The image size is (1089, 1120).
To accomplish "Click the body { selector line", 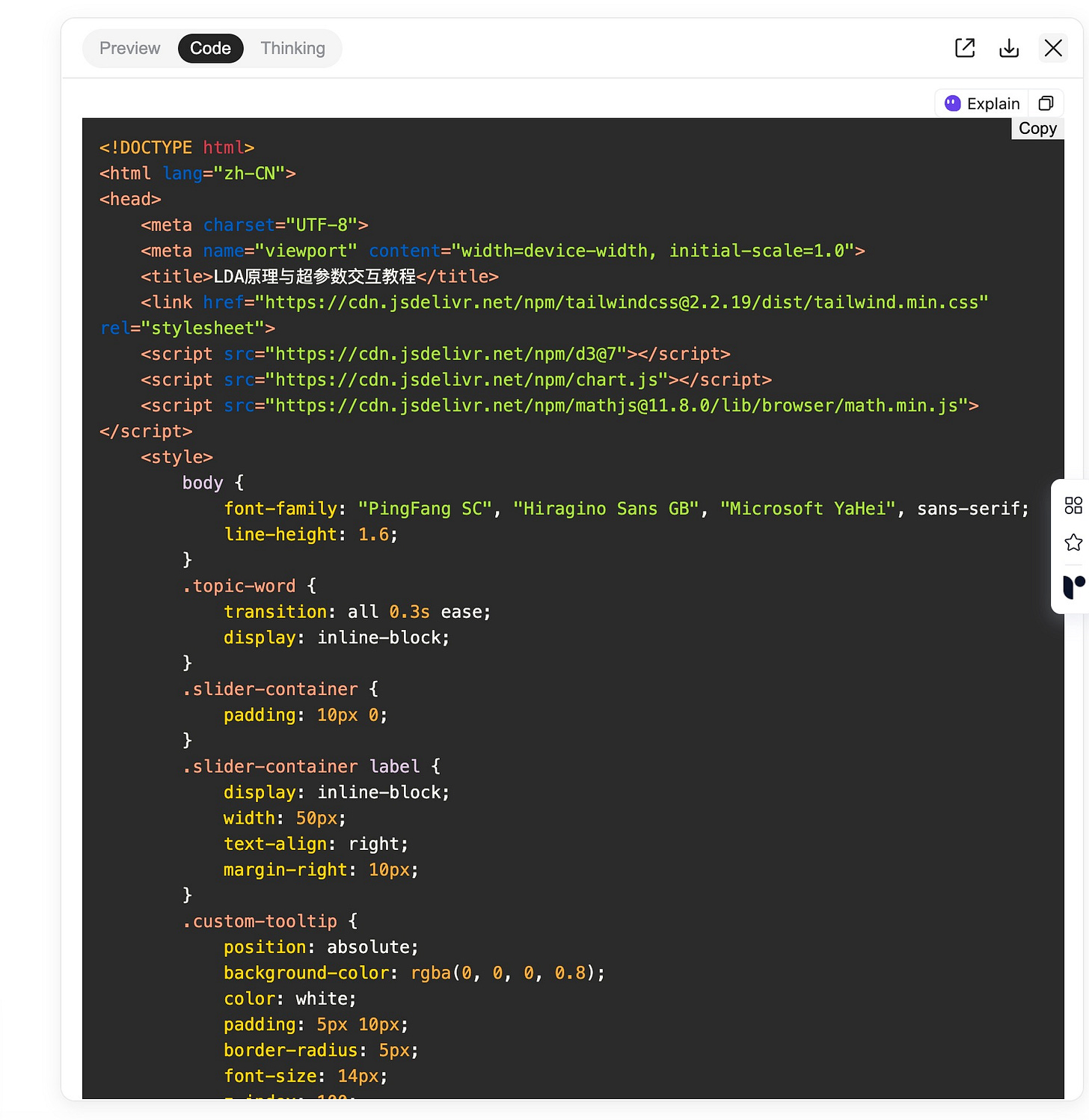I will pos(213,483).
